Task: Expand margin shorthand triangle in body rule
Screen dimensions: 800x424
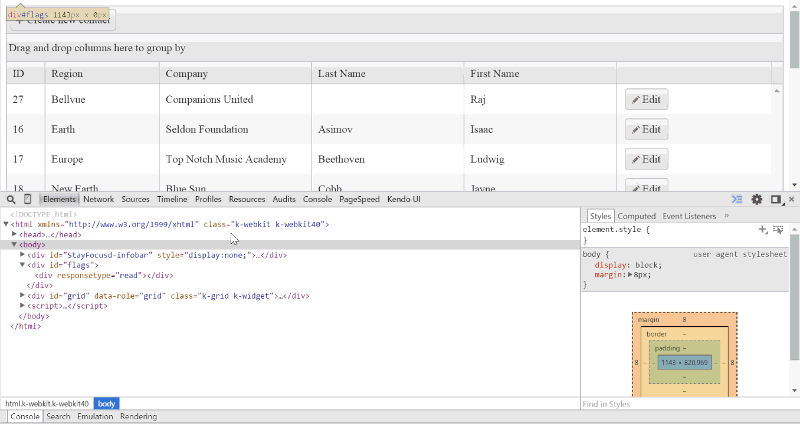Action: coord(630,275)
